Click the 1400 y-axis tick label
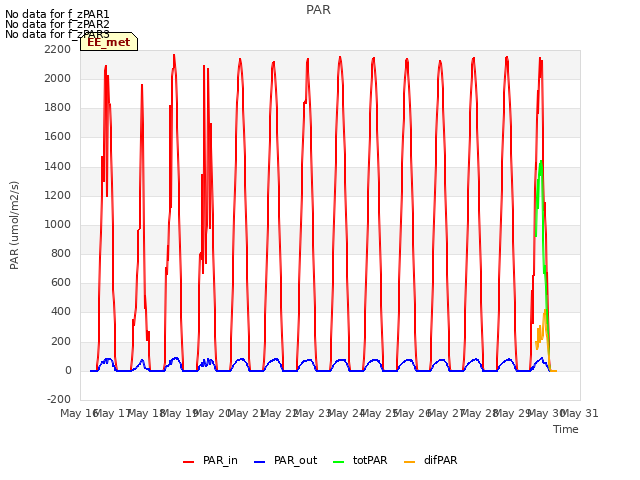Viewport: 640px width, 480px height. coord(58,167)
